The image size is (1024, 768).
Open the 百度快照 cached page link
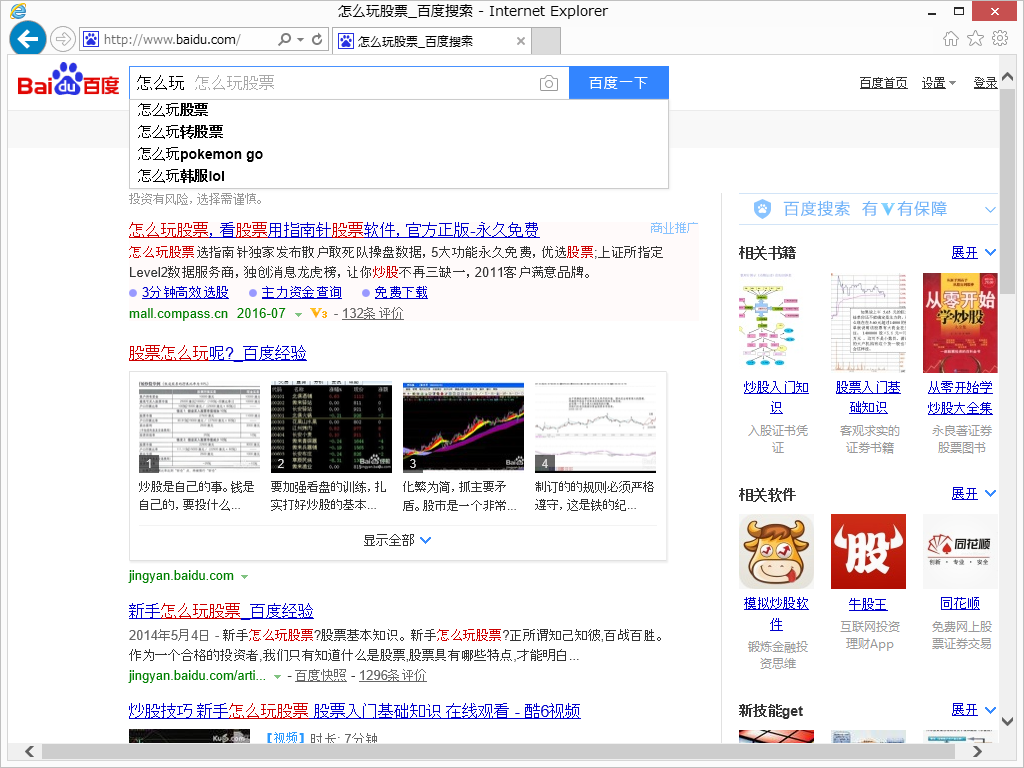[x=321, y=675]
